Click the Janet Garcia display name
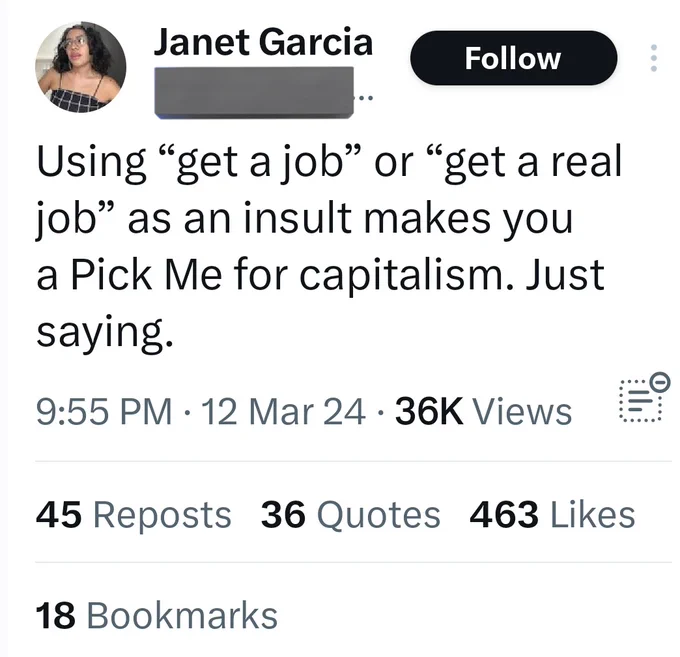The width and height of the screenshot is (680, 657). 263,42
